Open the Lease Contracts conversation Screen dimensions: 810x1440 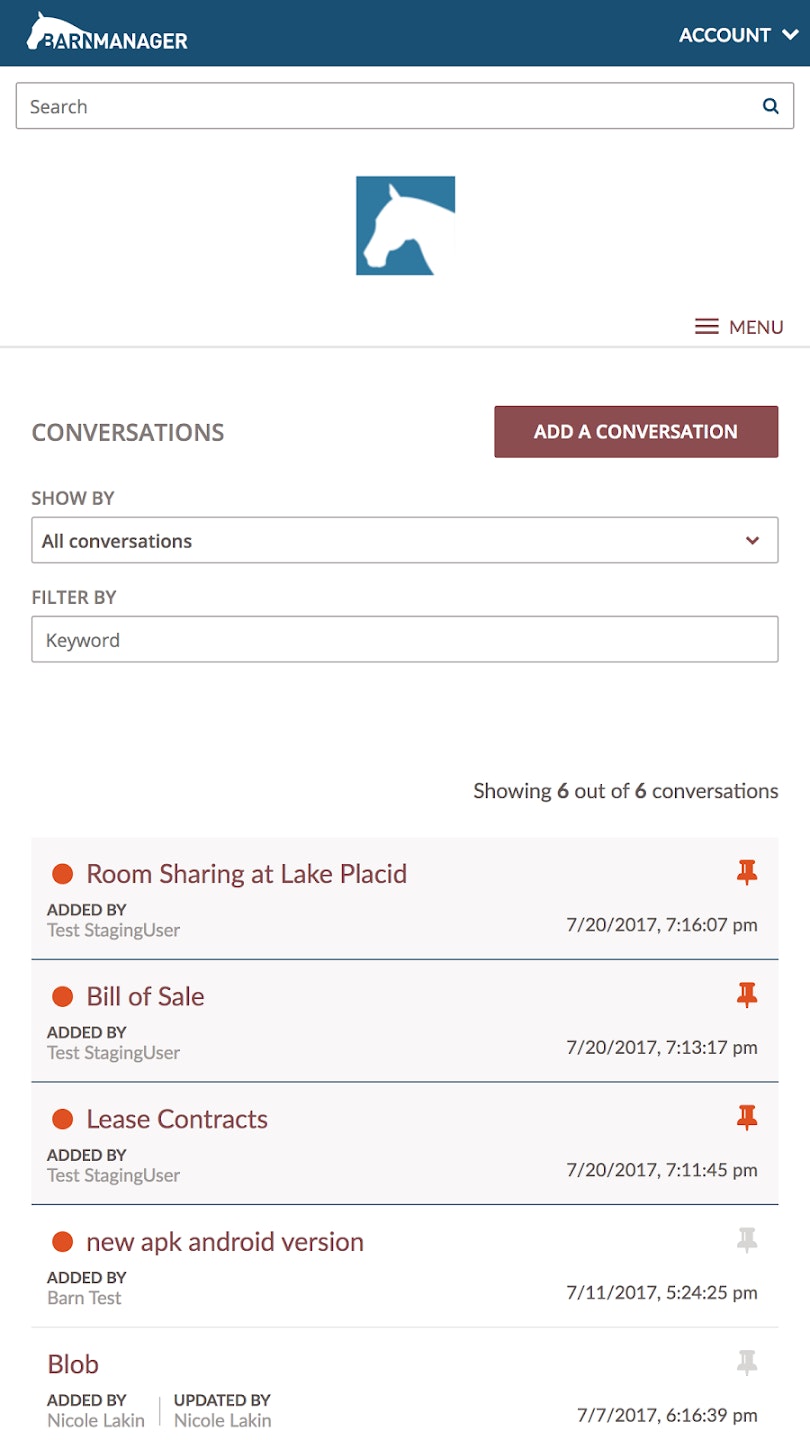point(177,1119)
